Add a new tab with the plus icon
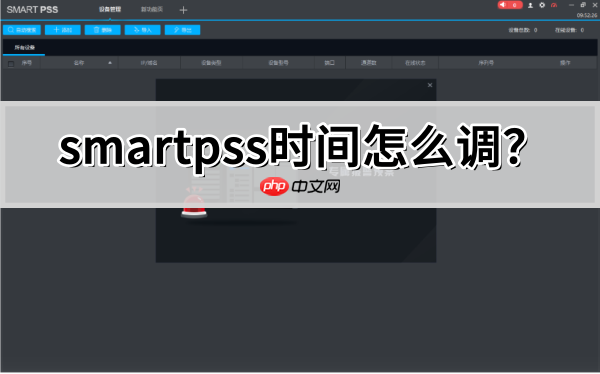This screenshot has height=374, width=600. point(183,10)
